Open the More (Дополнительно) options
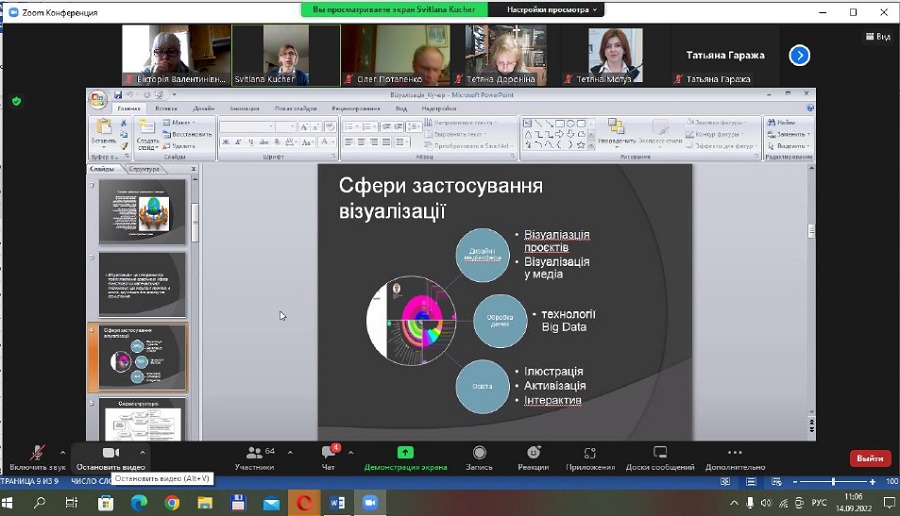Image resolution: width=900 pixels, height=516 pixels. [735, 457]
